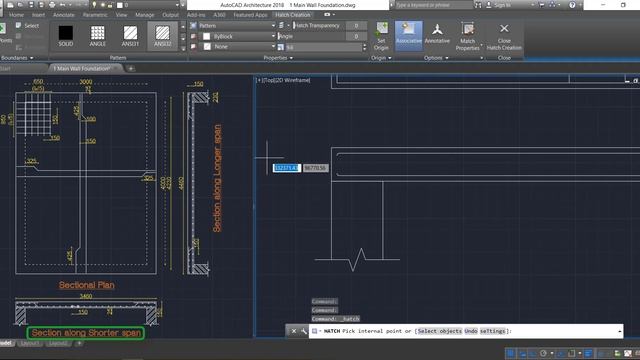
Task: Click the Undo arrow in quick access
Action: pyautogui.click(x=63, y=5)
